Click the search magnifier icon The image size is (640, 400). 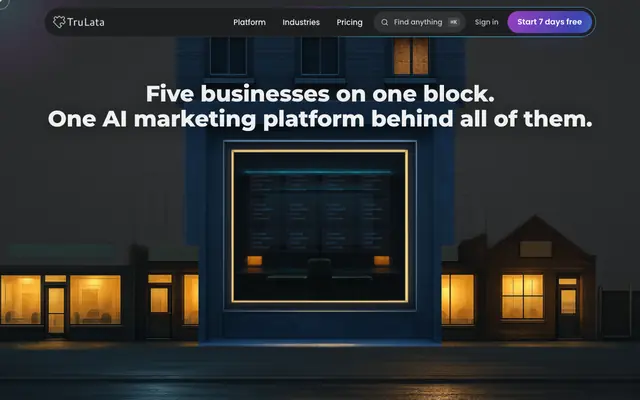point(384,22)
